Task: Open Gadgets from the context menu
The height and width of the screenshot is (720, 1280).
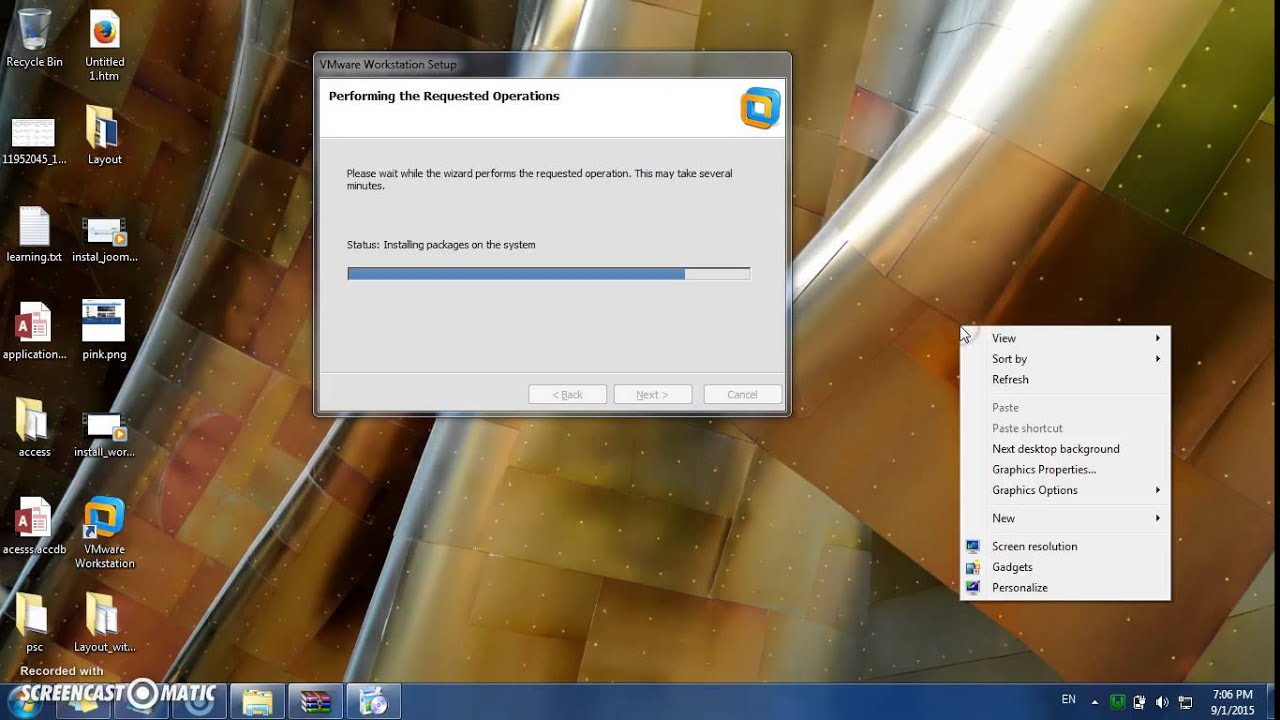Action: coord(1065,567)
